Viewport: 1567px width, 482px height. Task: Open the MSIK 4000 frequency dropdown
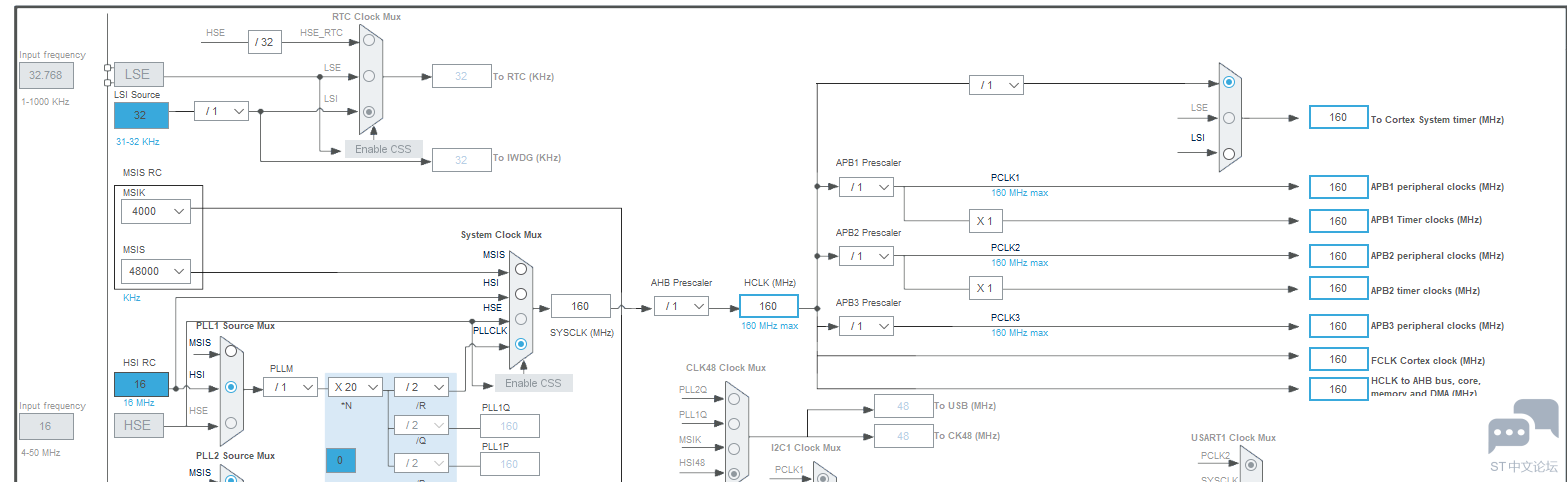(x=155, y=211)
